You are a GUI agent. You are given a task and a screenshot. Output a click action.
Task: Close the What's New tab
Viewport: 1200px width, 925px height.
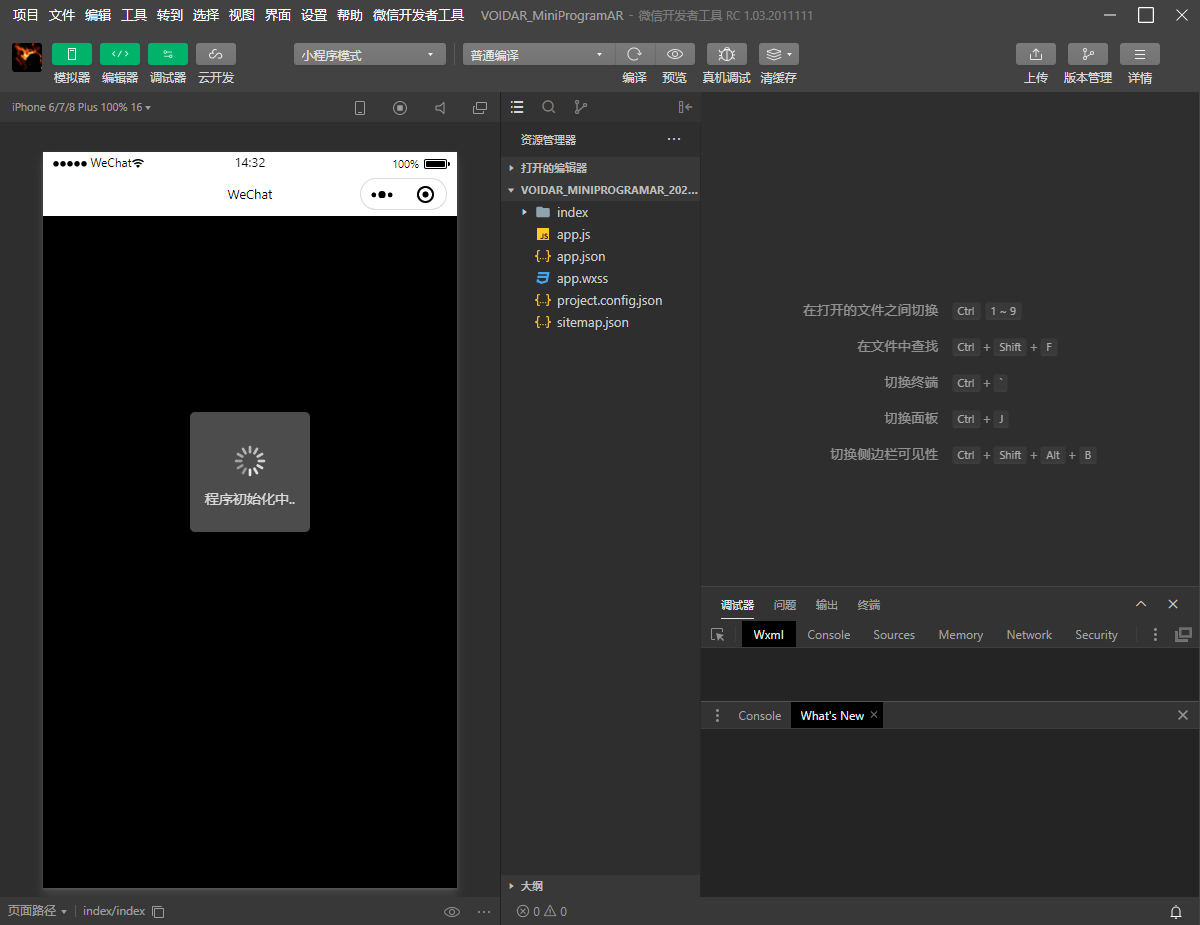coord(874,715)
